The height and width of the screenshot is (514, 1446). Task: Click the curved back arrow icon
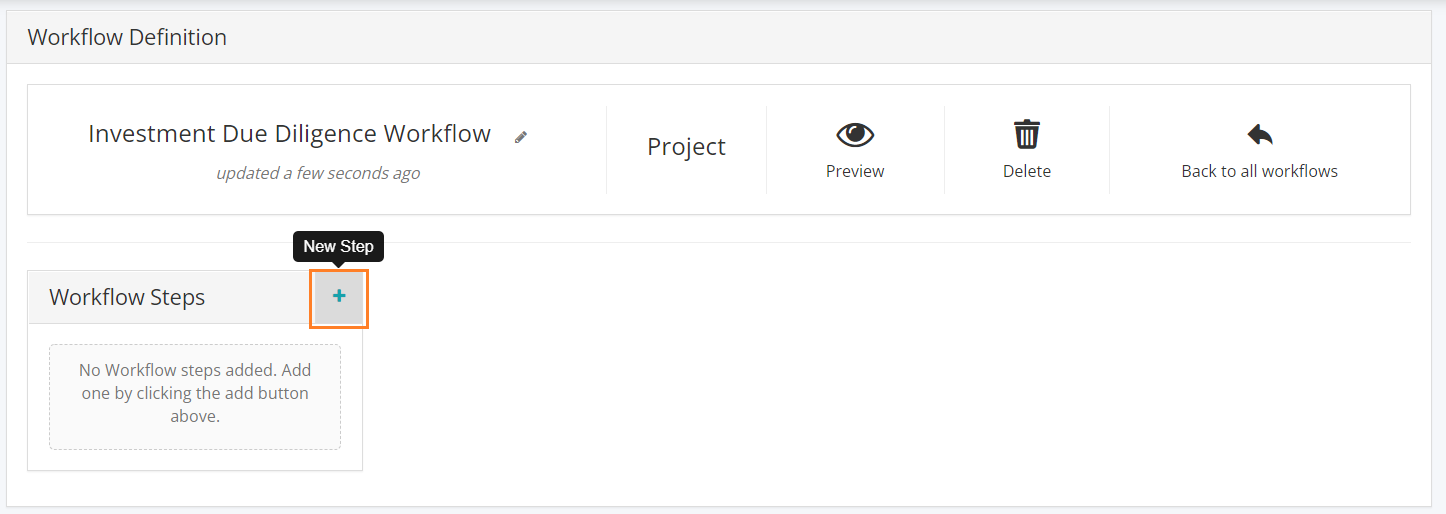(x=1260, y=134)
